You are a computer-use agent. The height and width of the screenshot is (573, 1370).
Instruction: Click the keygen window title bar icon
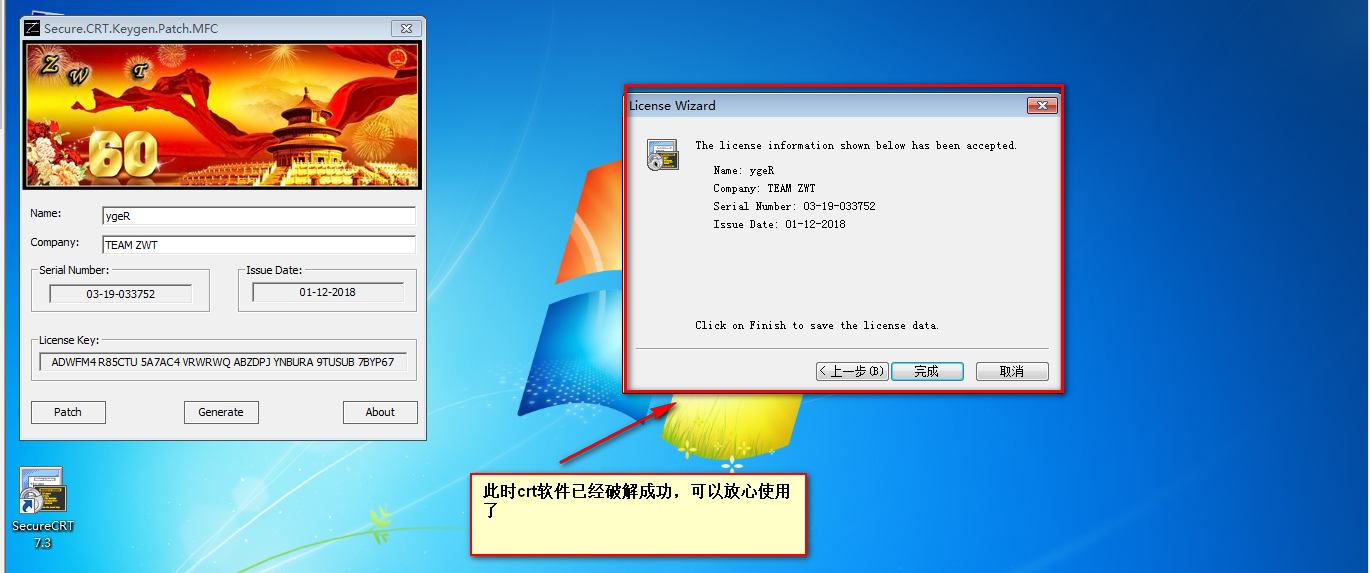coord(32,29)
